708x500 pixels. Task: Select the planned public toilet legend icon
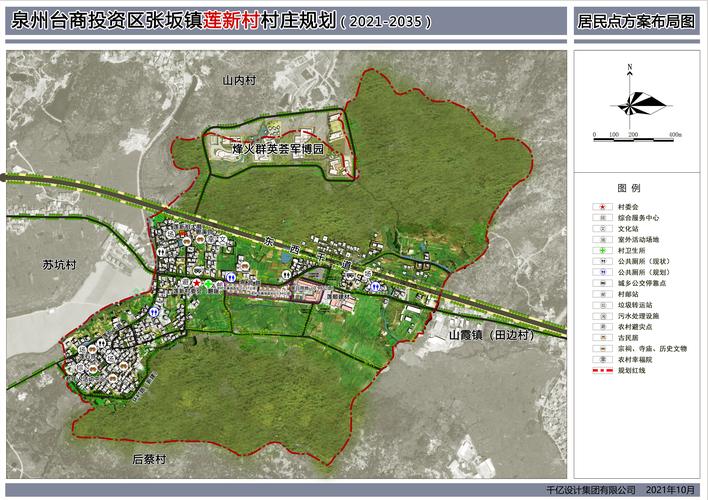[600, 272]
